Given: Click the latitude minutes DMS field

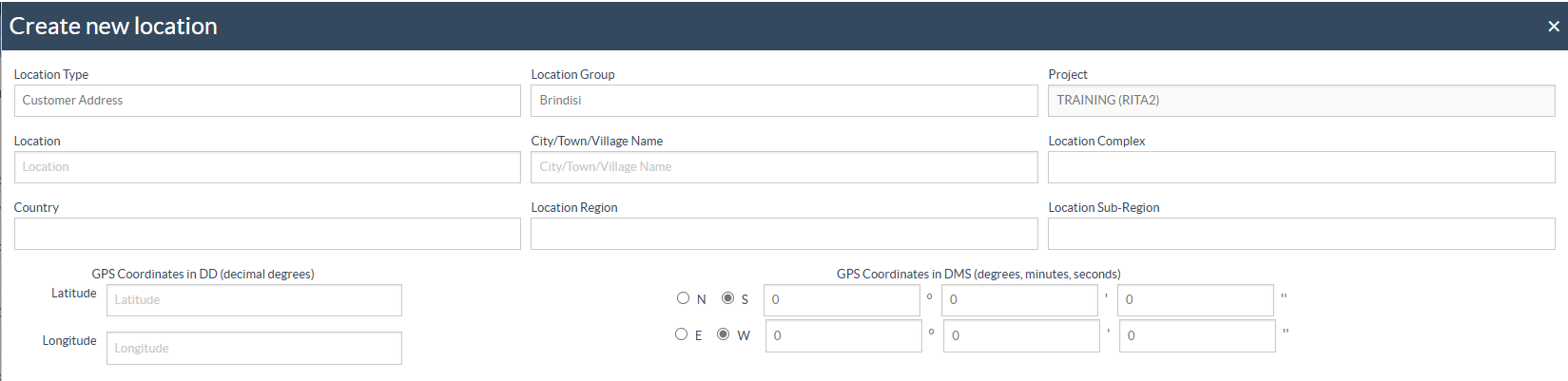Looking at the screenshot, I should coord(1019,300).
